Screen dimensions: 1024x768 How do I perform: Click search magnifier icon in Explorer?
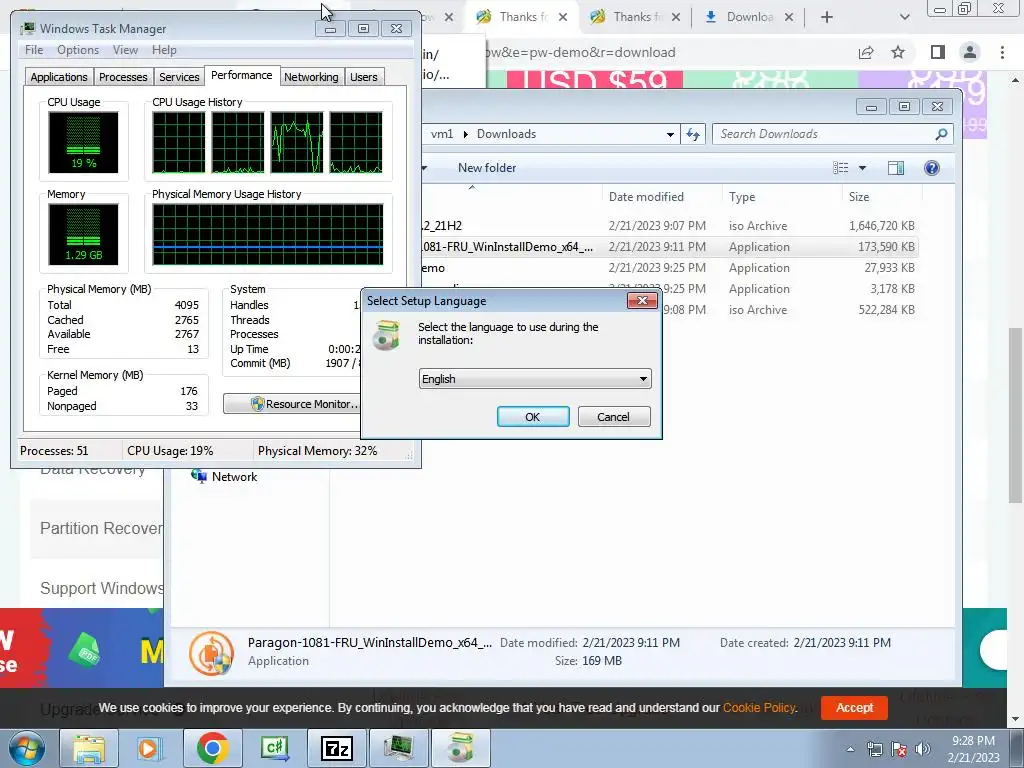pos(941,134)
